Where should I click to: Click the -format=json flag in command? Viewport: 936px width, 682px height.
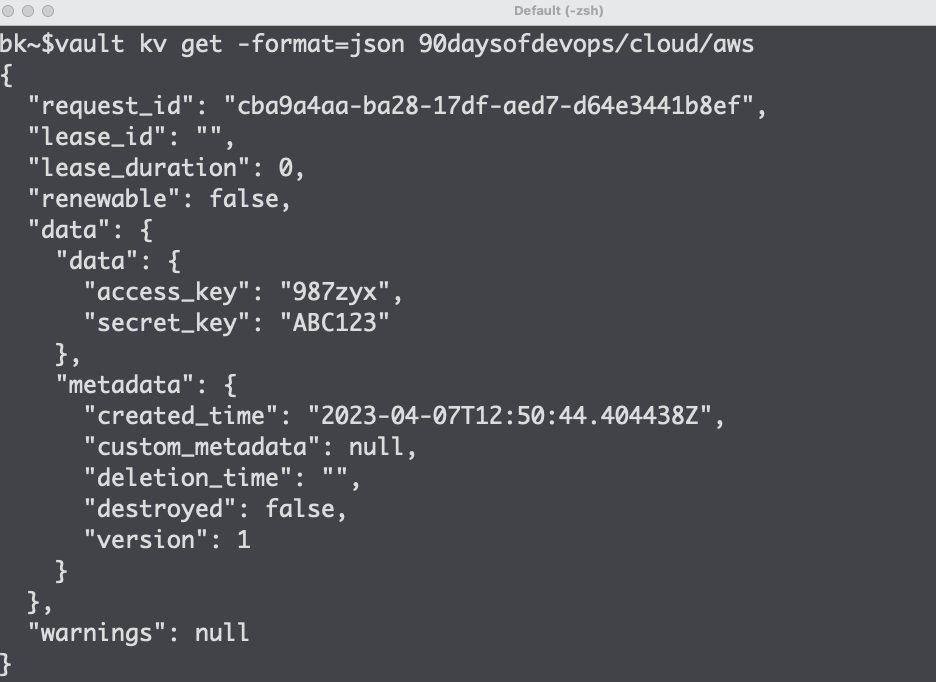321,44
